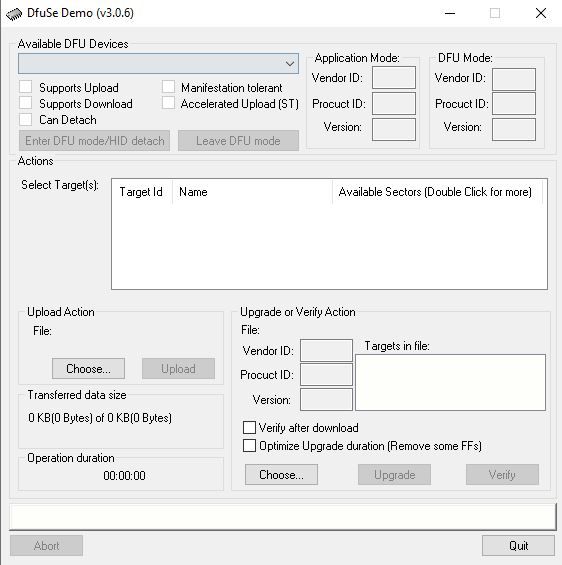This screenshot has width=562, height=565.
Task: Click the Quit button
Action: [x=518, y=546]
